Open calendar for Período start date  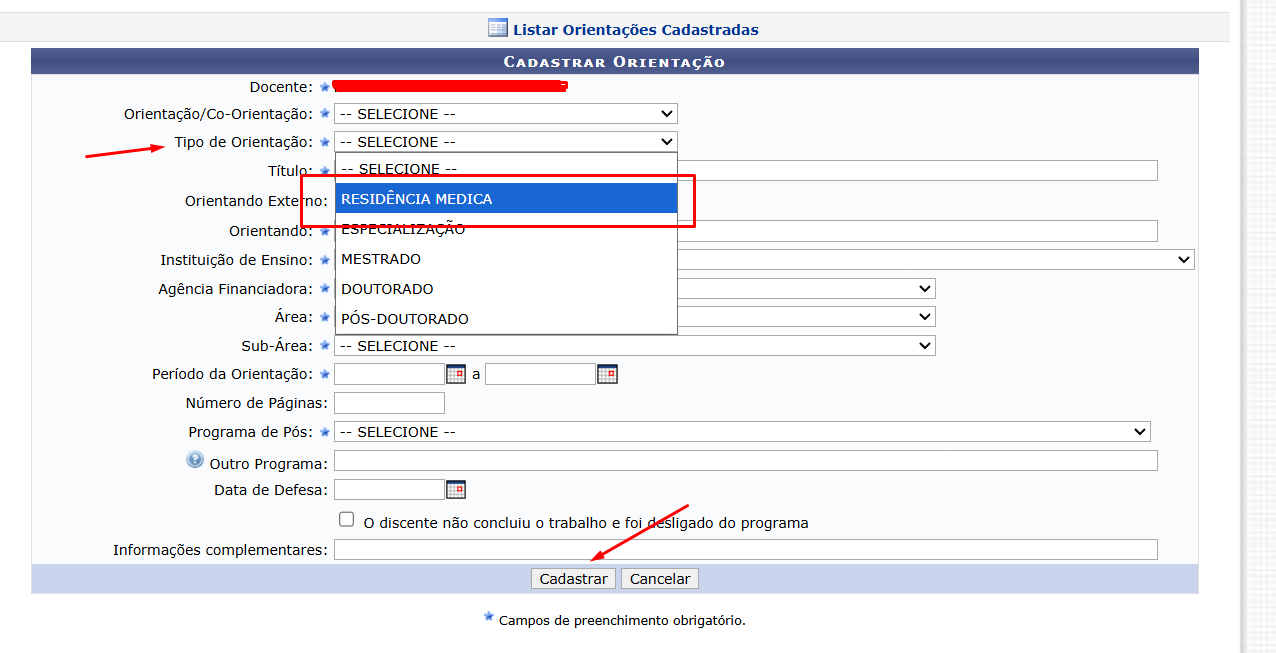point(456,375)
